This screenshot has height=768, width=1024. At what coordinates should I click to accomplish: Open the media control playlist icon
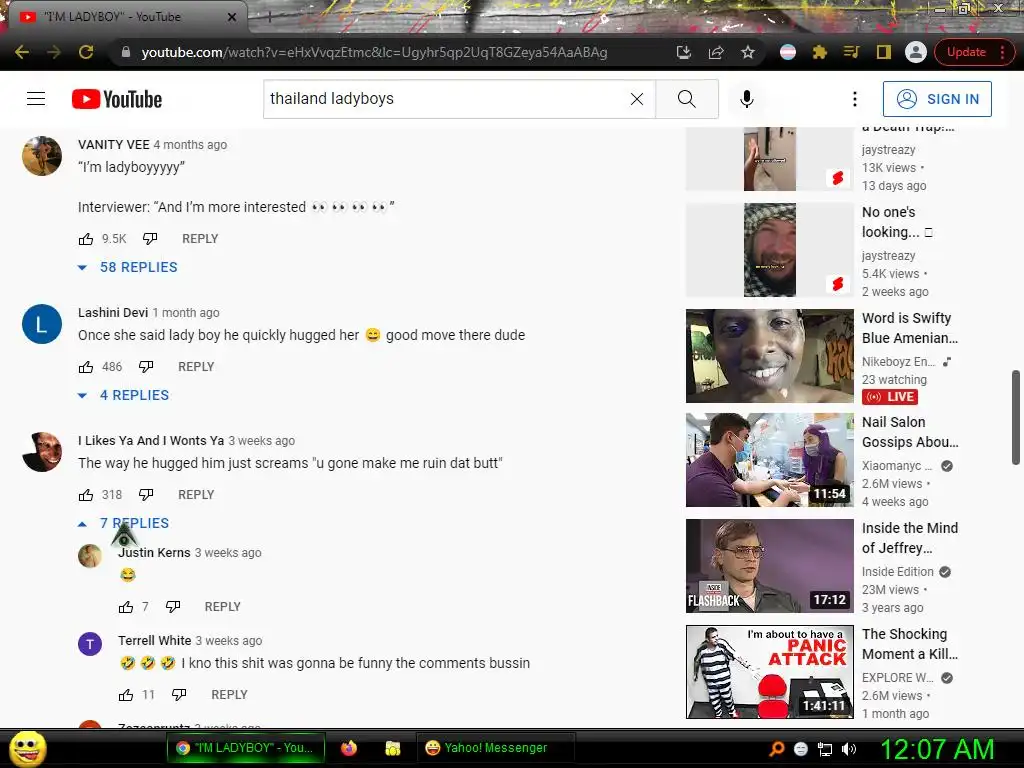[x=851, y=52]
